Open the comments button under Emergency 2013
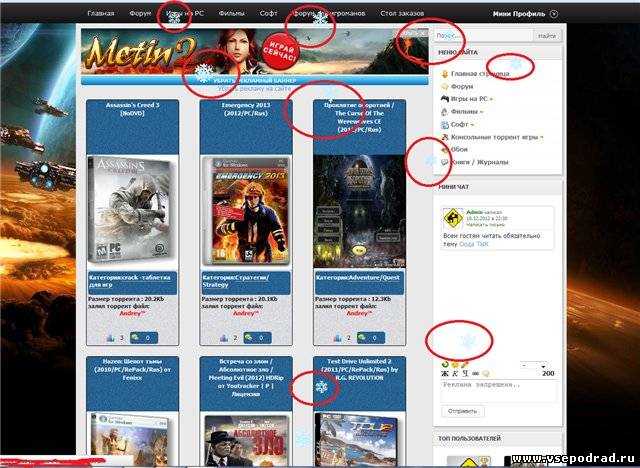Image resolution: width=640 pixels, height=468 pixels. pyautogui.click(x=257, y=338)
